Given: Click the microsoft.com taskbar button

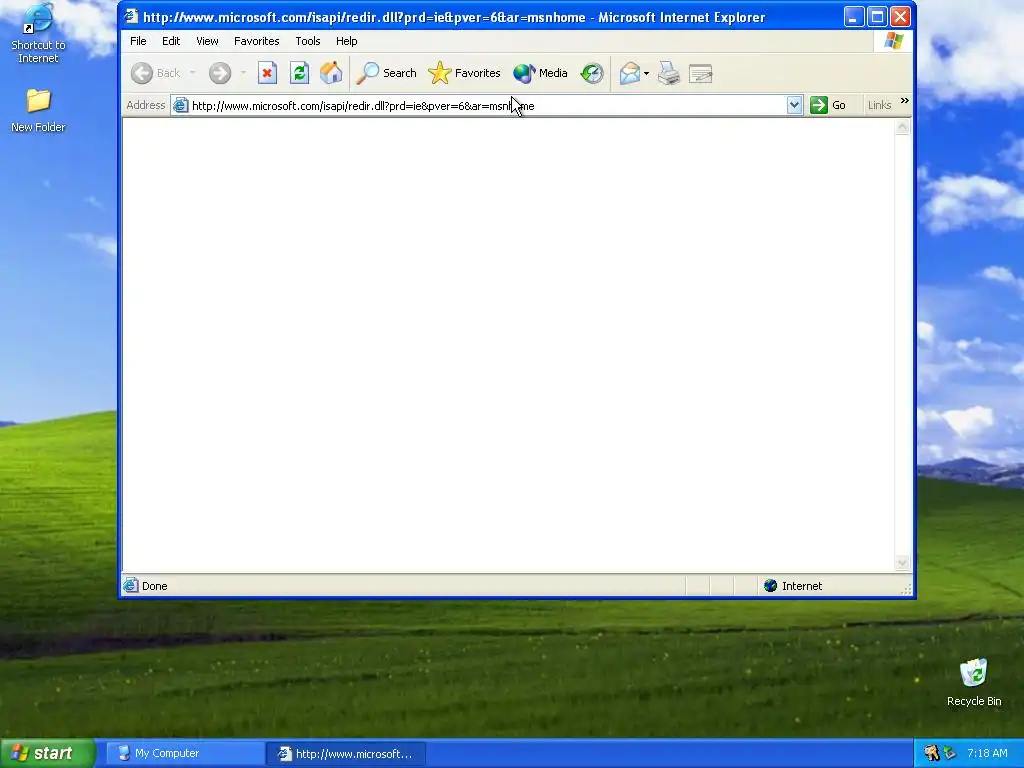Looking at the screenshot, I should (x=346, y=754).
